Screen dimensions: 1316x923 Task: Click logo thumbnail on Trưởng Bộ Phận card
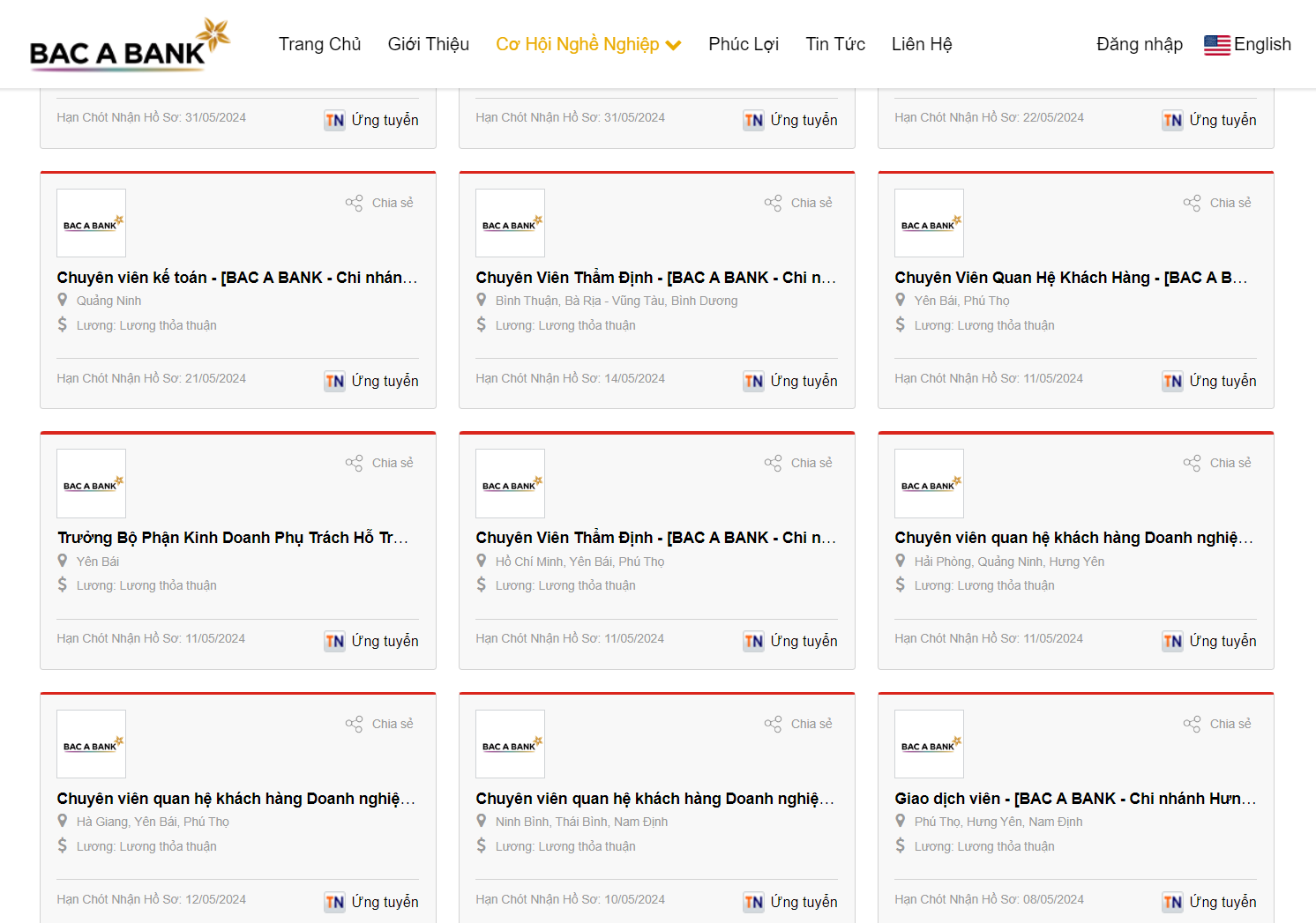(92, 483)
